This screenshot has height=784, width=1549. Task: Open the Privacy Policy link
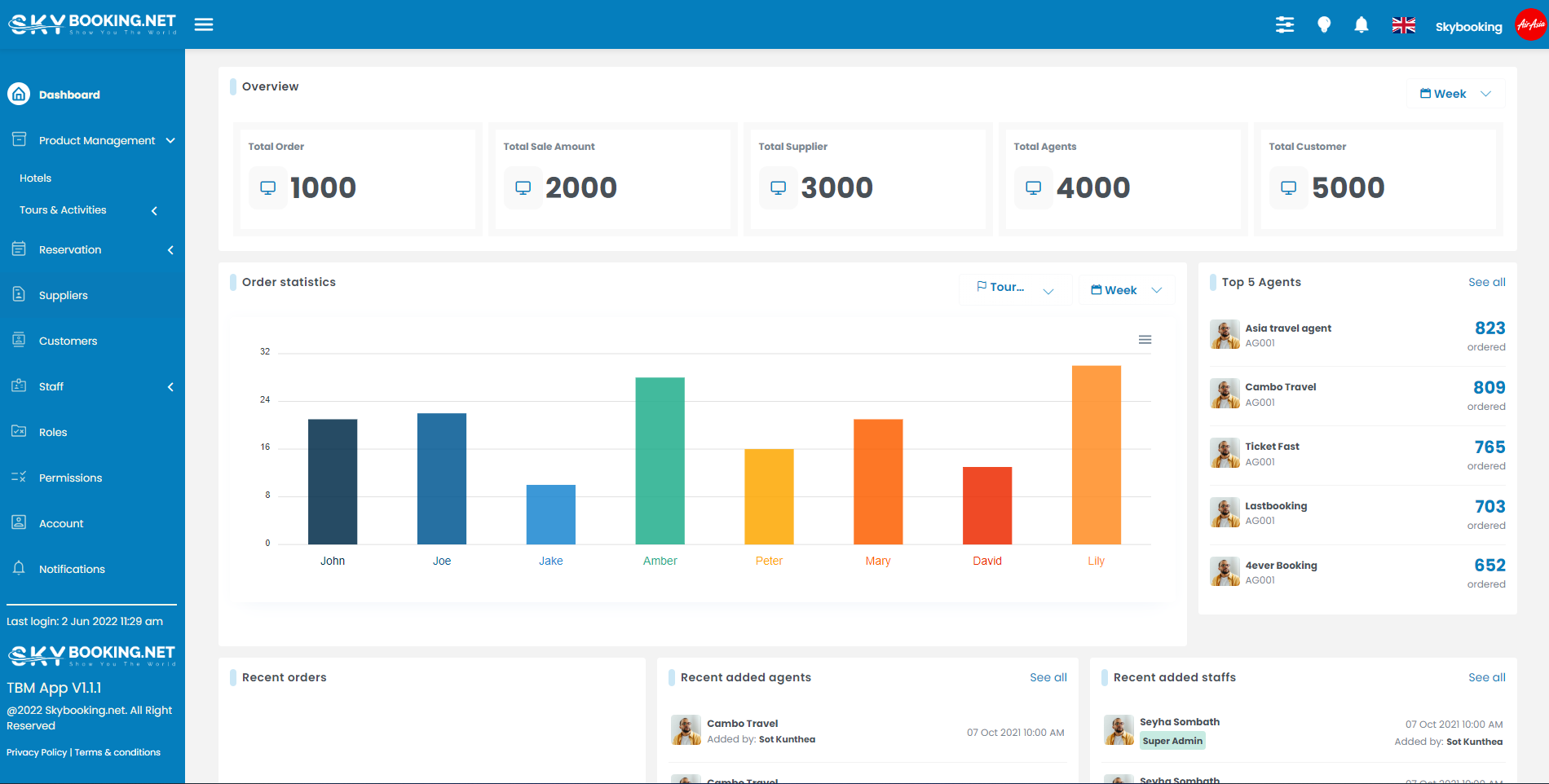(x=37, y=752)
